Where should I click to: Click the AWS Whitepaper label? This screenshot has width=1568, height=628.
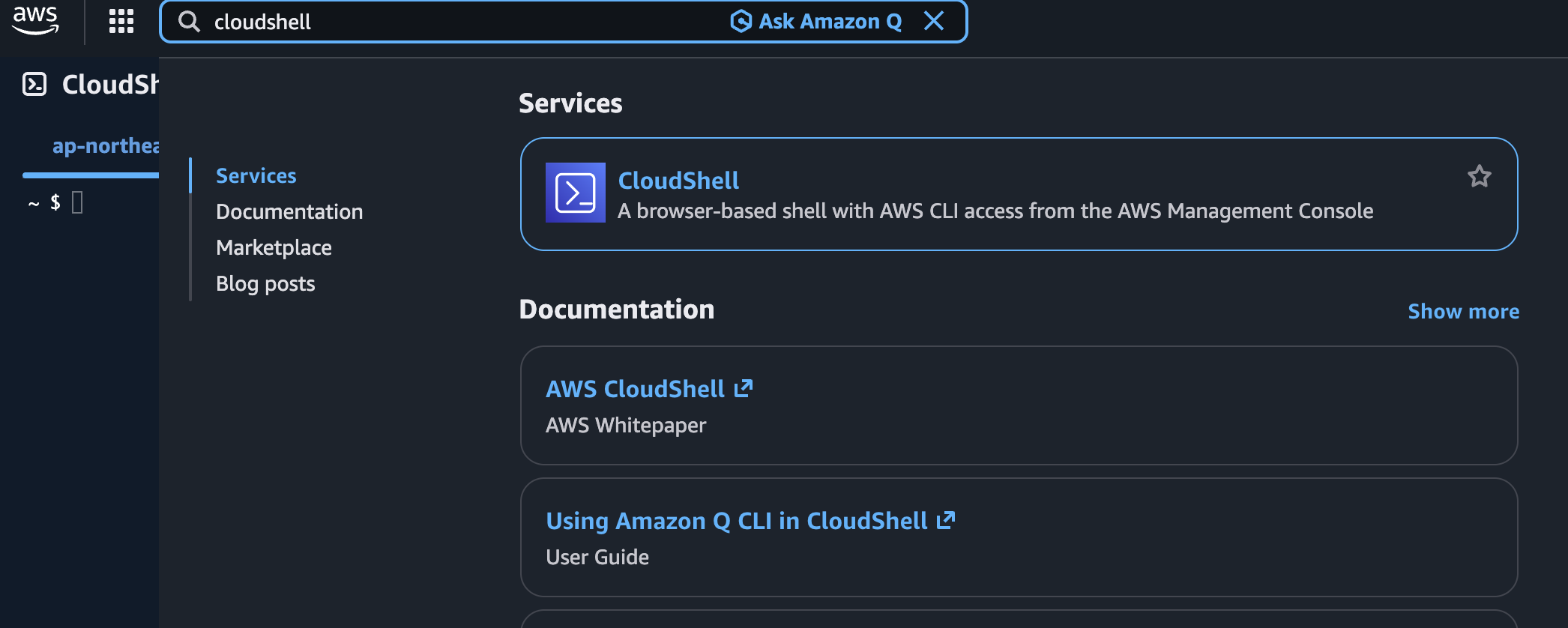coord(626,425)
